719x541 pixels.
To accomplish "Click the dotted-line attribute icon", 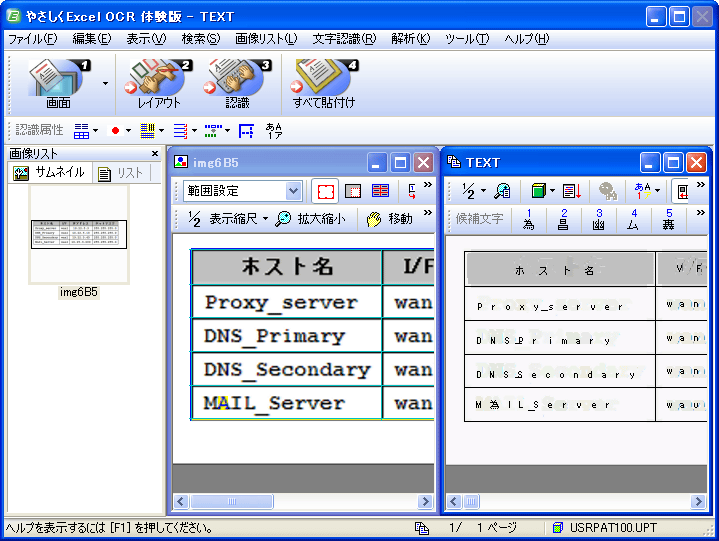I will tap(213, 131).
